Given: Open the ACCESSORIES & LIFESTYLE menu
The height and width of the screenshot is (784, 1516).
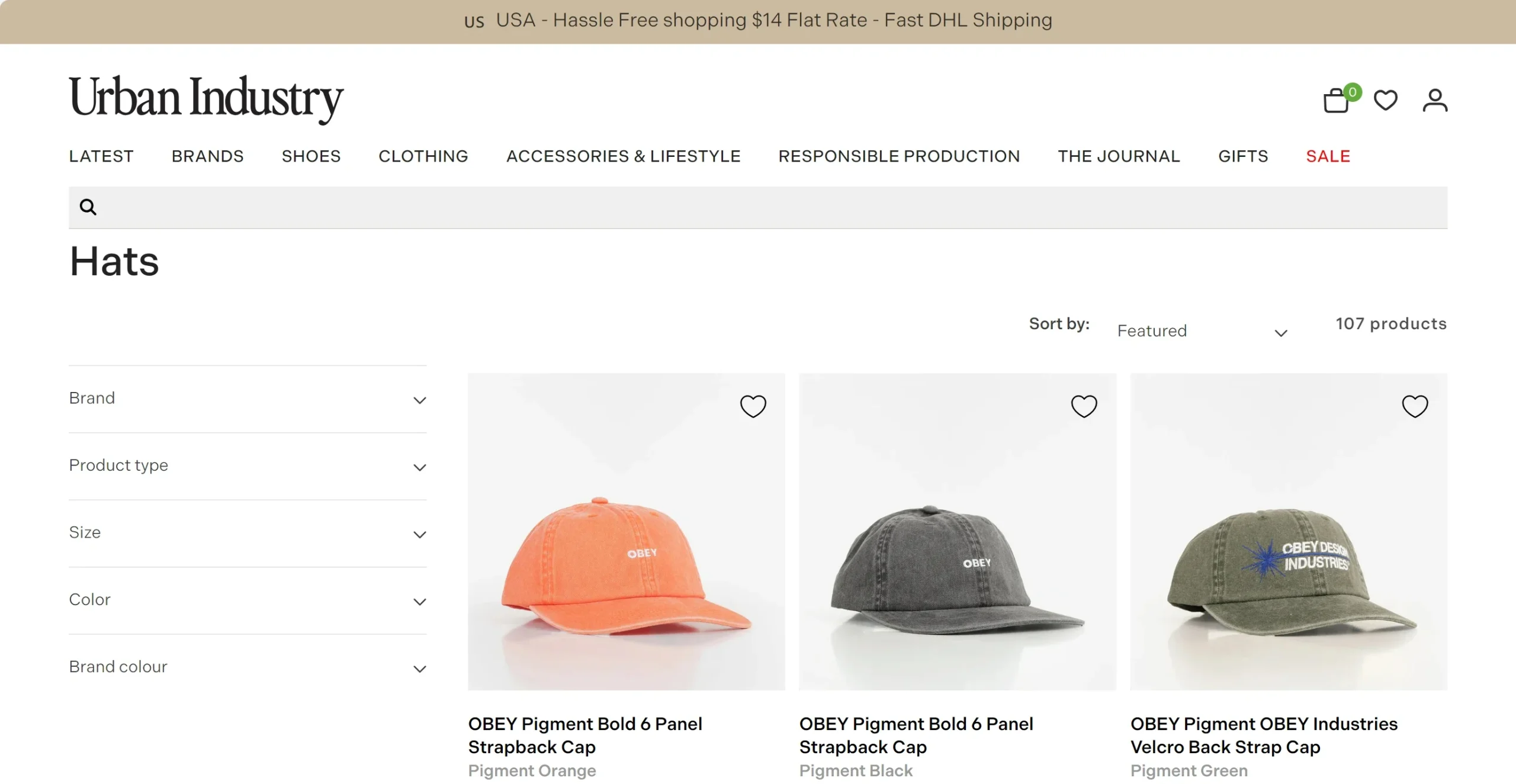Looking at the screenshot, I should click(624, 156).
